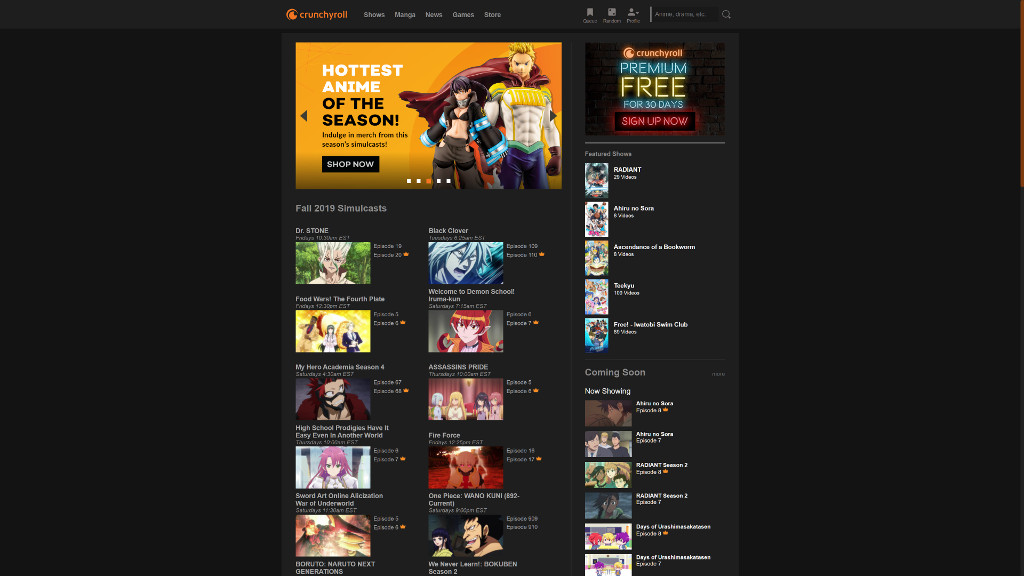Click crown beside RADIANT Season 2 Episode 8

[x=665, y=471]
